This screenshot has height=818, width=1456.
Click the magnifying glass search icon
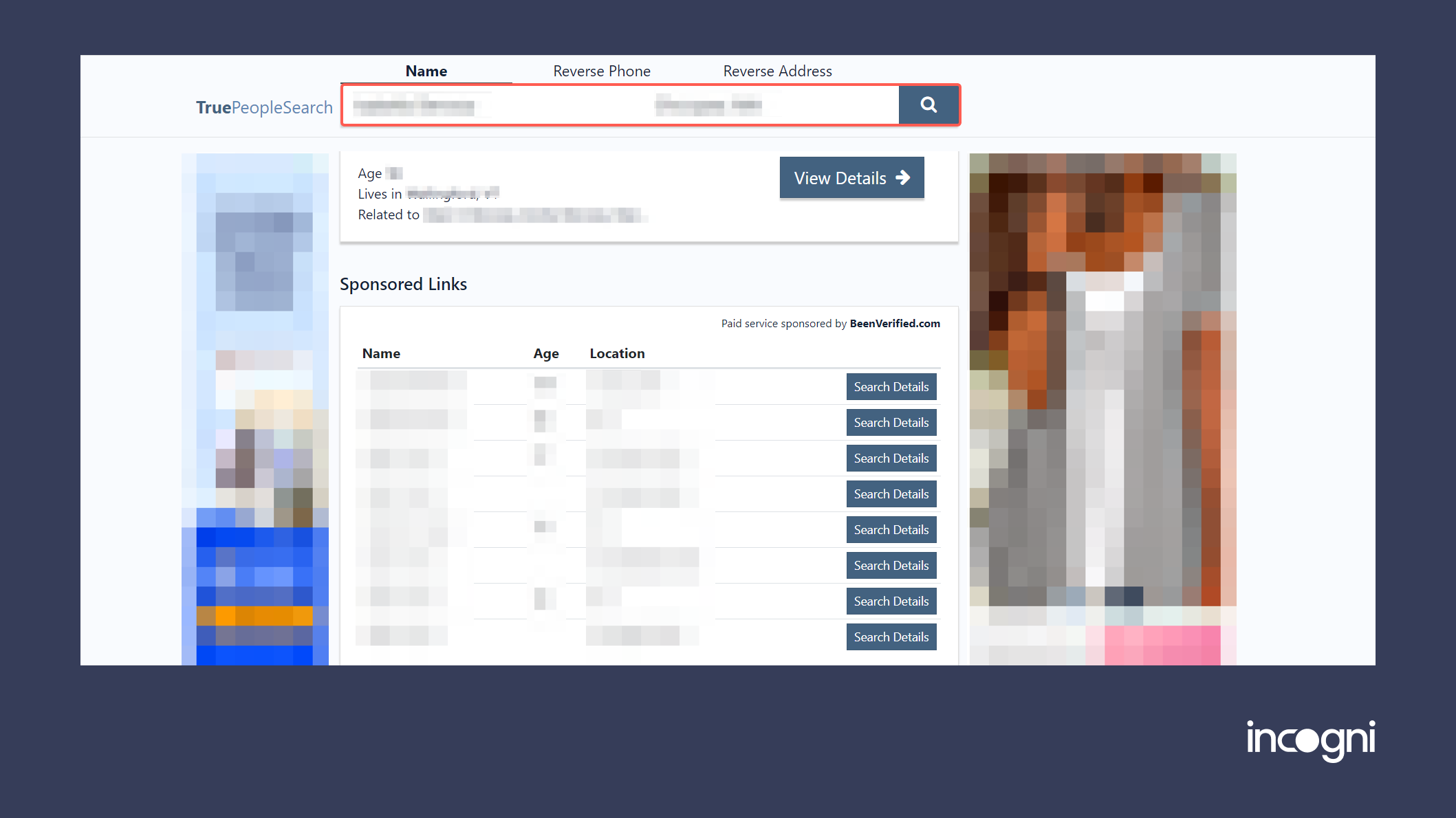928,105
